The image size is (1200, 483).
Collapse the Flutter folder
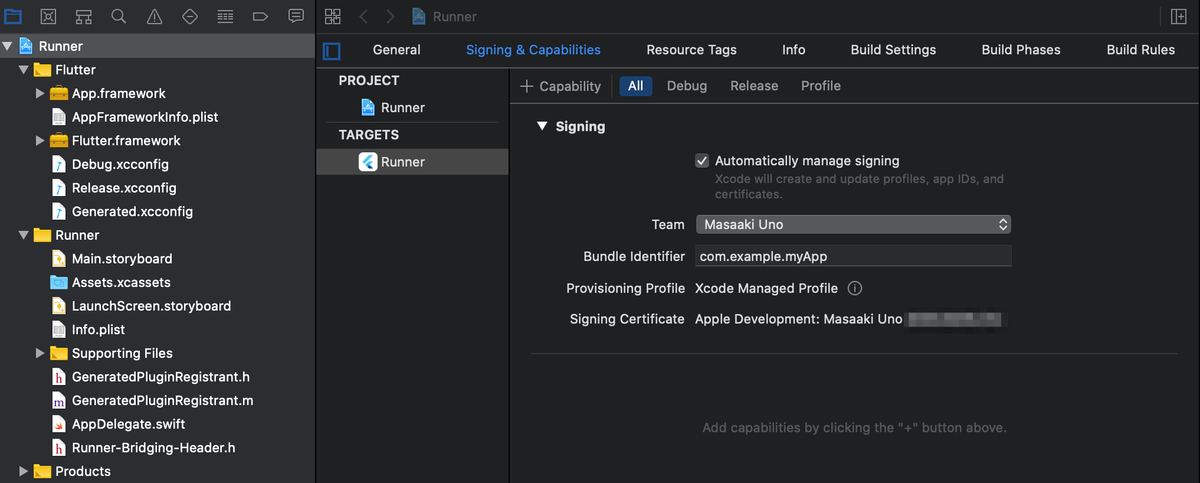point(24,70)
